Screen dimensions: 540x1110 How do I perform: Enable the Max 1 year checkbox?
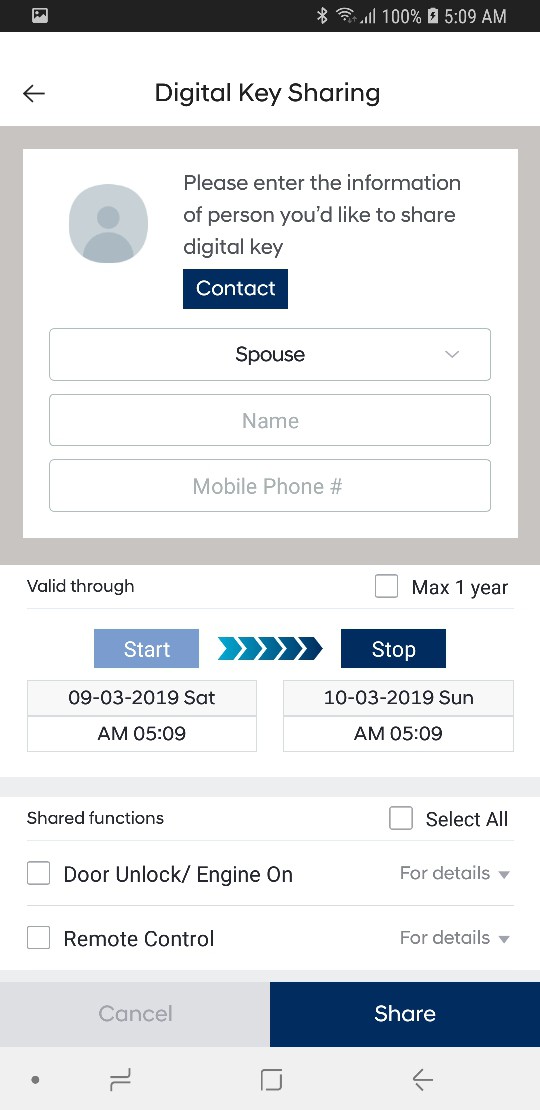click(386, 587)
